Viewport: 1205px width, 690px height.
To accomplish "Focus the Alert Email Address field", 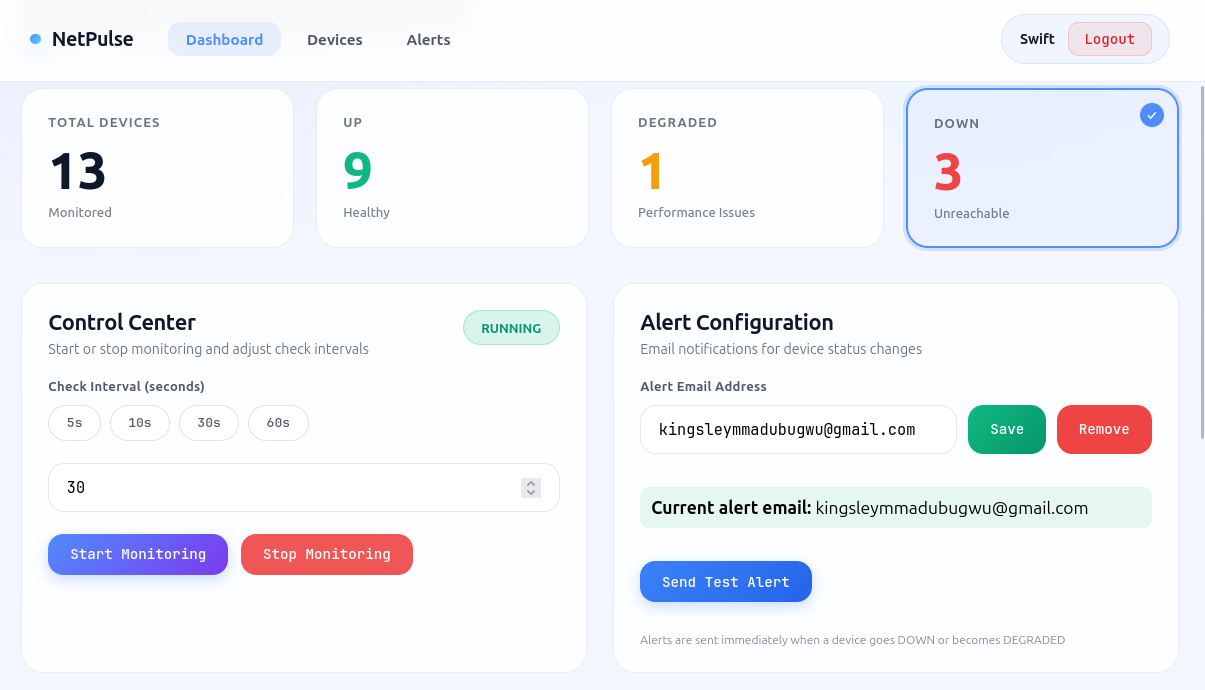I will (x=798, y=429).
